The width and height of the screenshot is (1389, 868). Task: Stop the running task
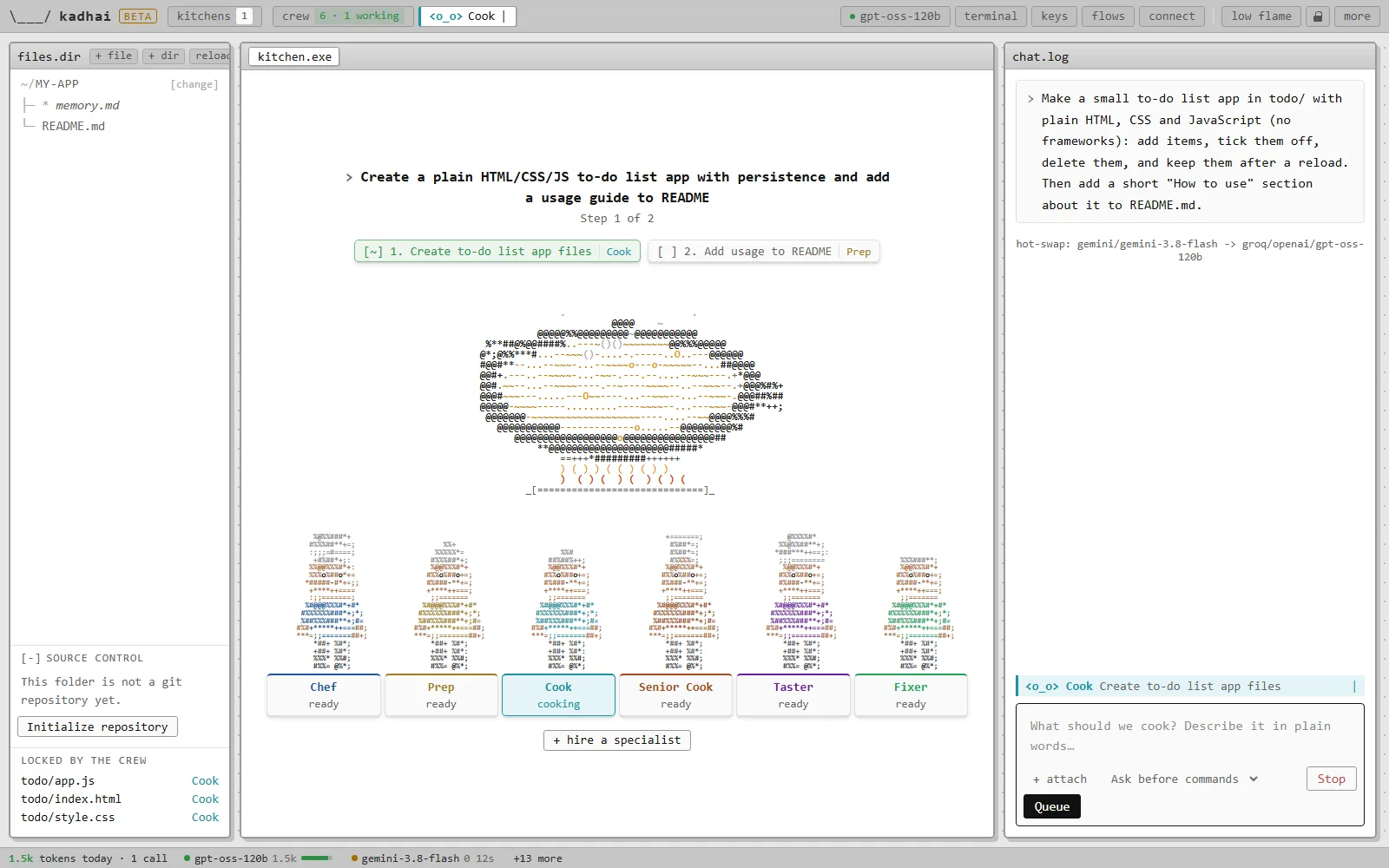coord(1331,779)
